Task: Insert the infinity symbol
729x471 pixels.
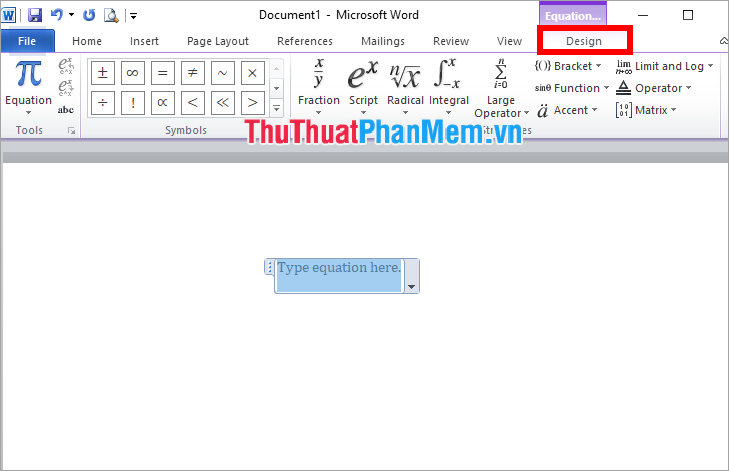Action: tap(133, 73)
